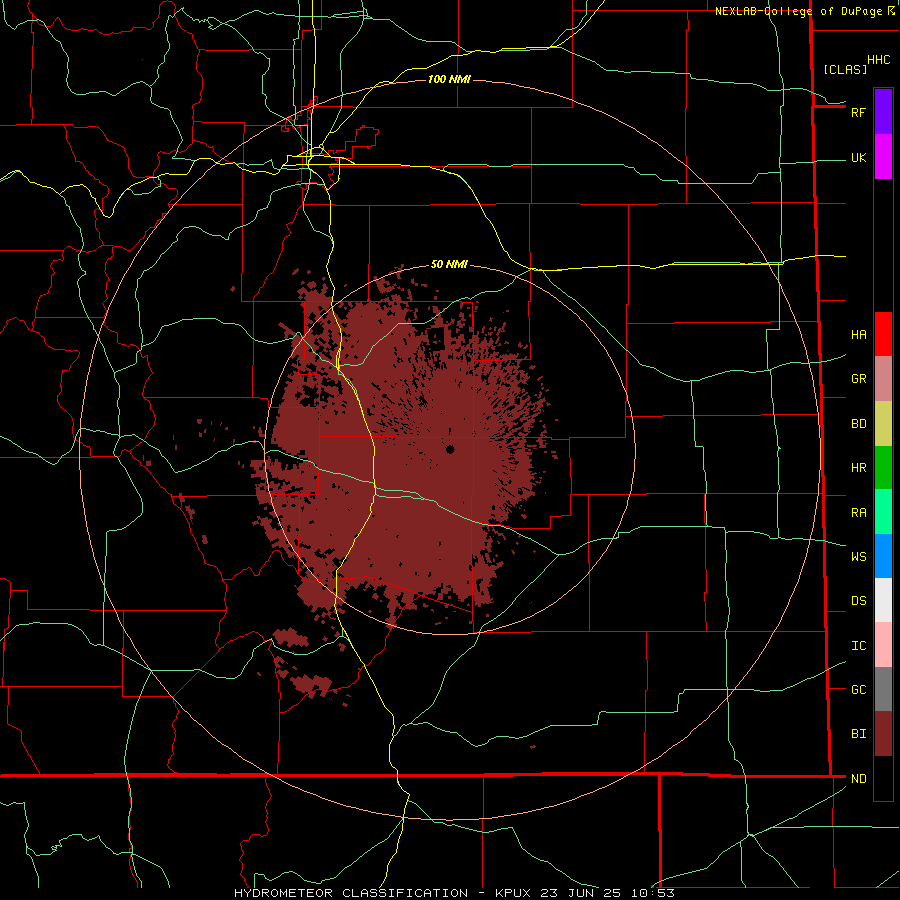The image size is (900, 900).
Task: Click the WS legend label
Action: click(858, 557)
